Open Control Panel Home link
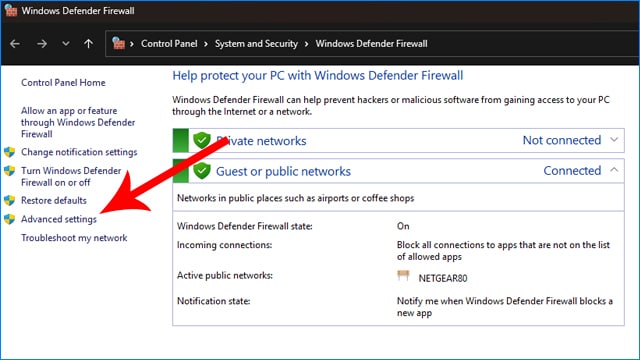Viewport: 640px width, 360px height. point(63,82)
